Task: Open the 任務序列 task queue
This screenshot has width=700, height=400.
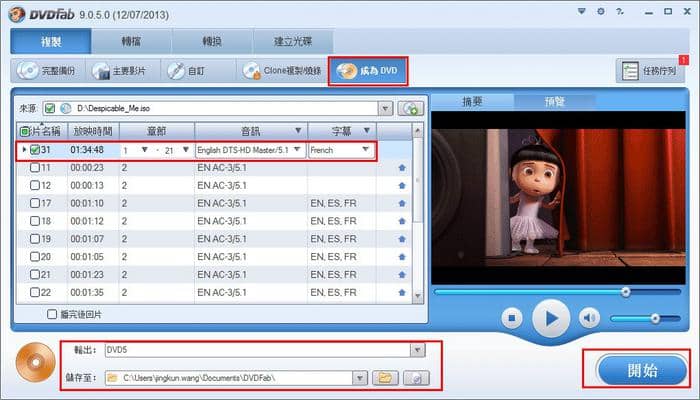Action: (x=650, y=71)
